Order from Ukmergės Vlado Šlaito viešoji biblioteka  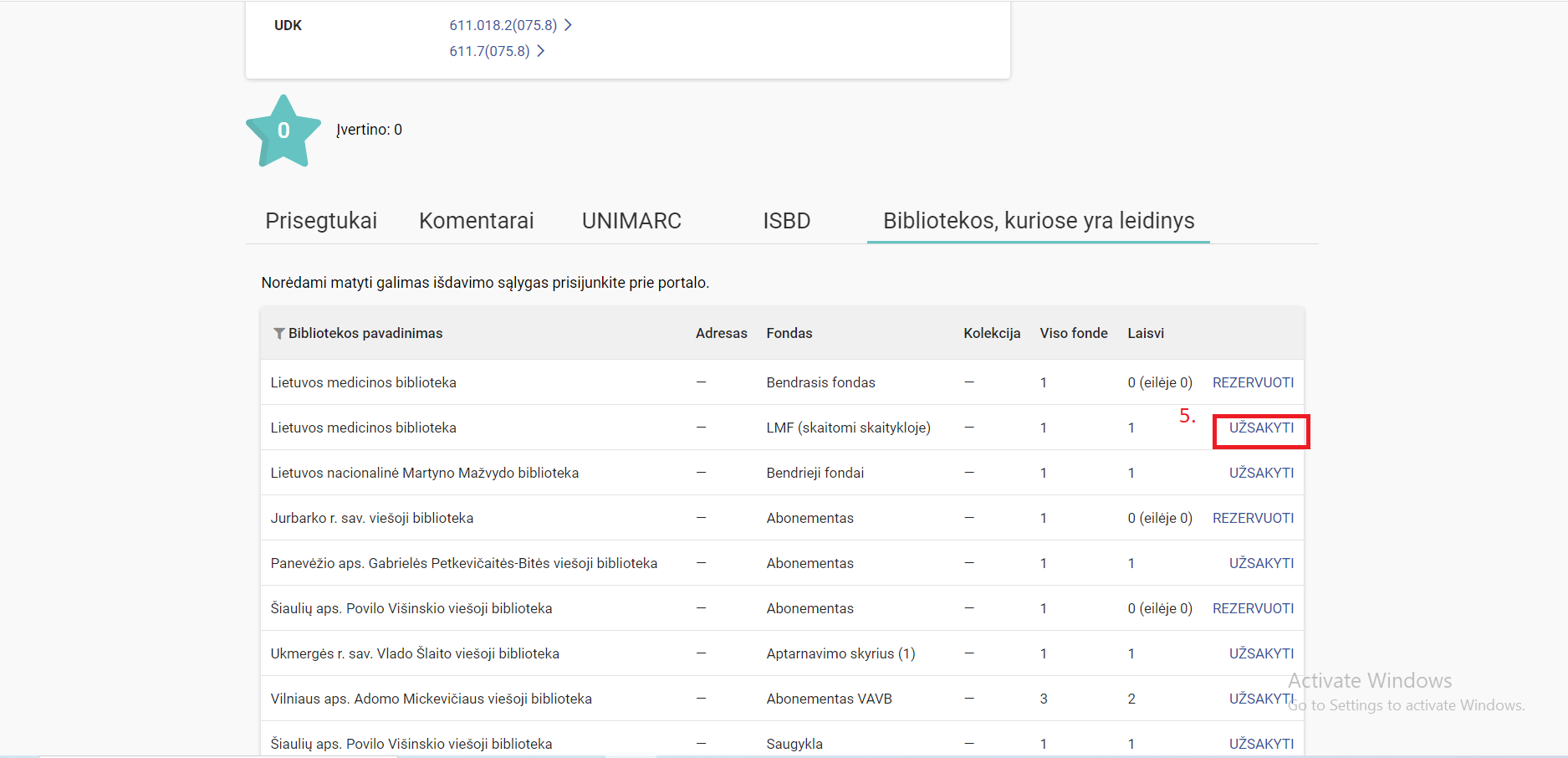pos(1261,653)
